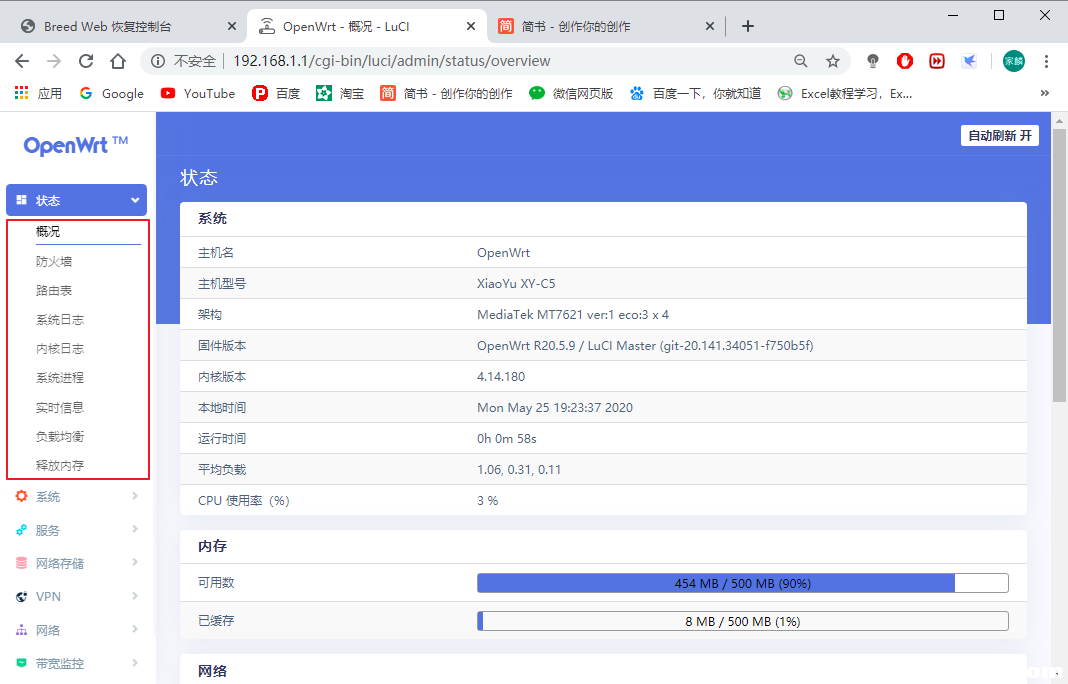The height and width of the screenshot is (684, 1068).
Task: Collapse the 状态 section chevron
Action: (x=133, y=200)
